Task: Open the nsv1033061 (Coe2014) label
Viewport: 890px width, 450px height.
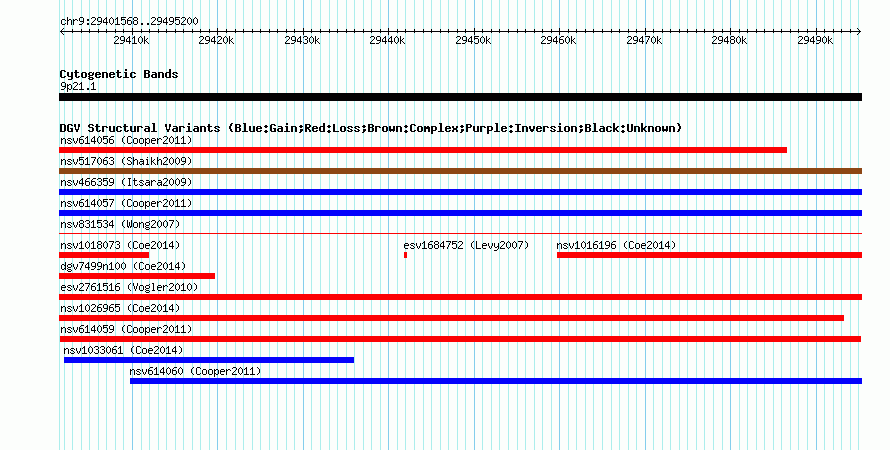Action: pyautogui.click(x=123, y=350)
